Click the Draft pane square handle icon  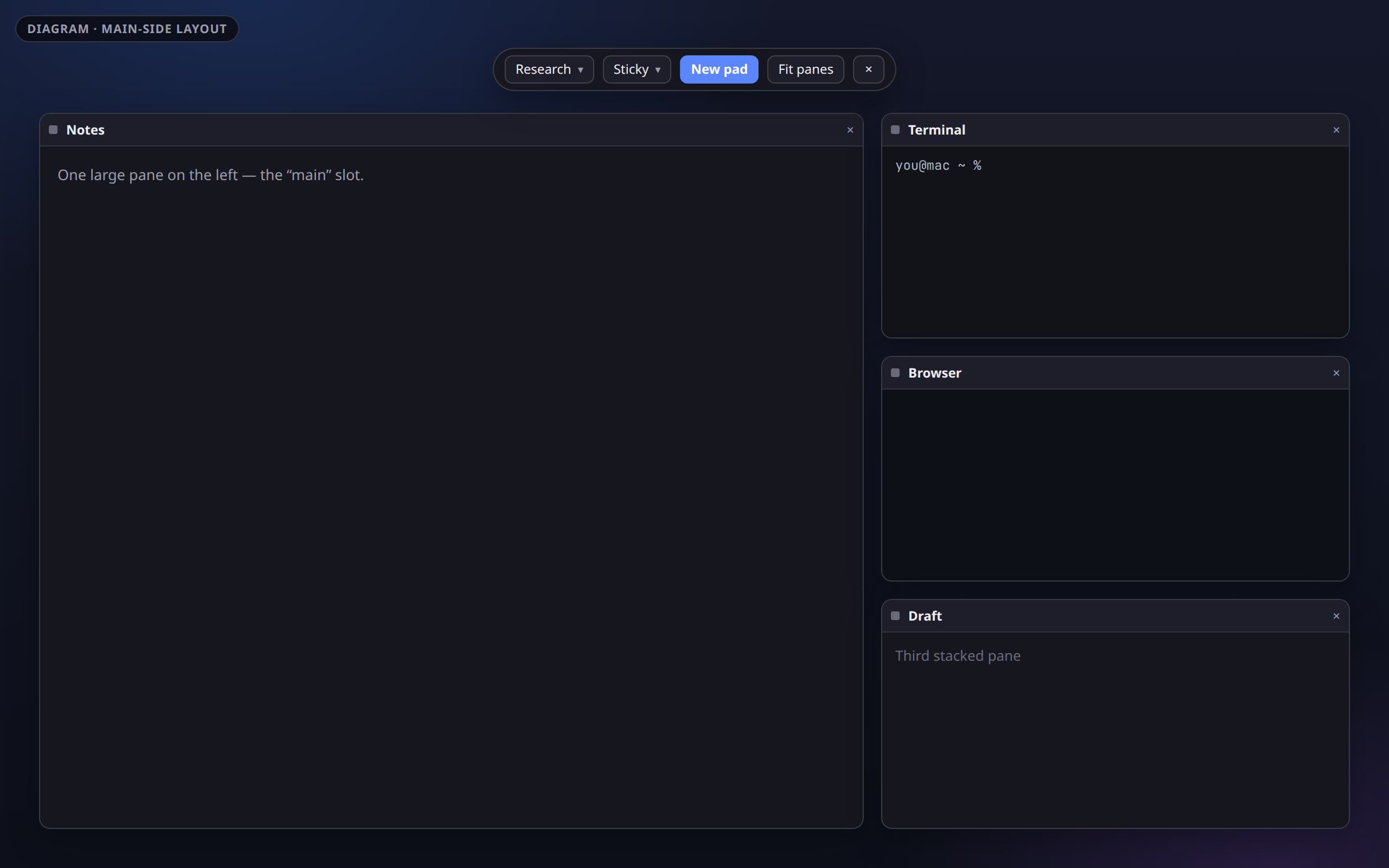[x=895, y=615]
